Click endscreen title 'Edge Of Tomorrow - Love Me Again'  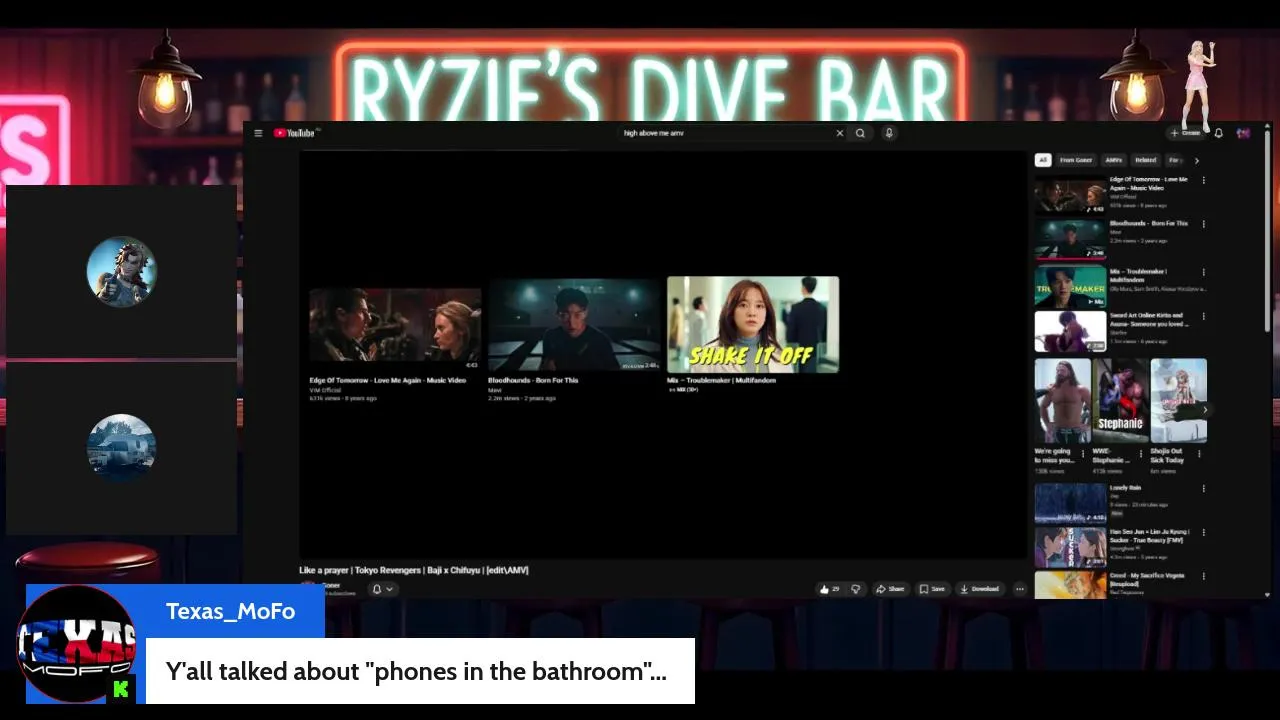tap(388, 380)
